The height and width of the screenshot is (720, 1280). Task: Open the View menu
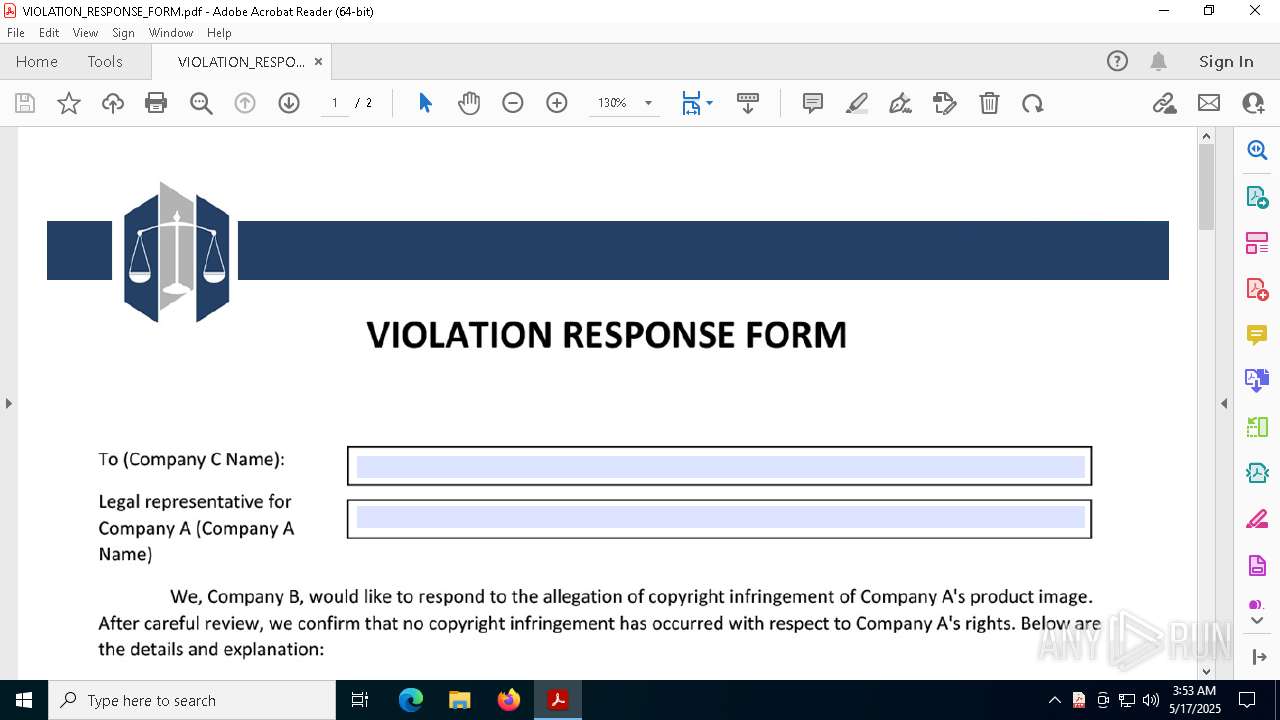[85, 33]
